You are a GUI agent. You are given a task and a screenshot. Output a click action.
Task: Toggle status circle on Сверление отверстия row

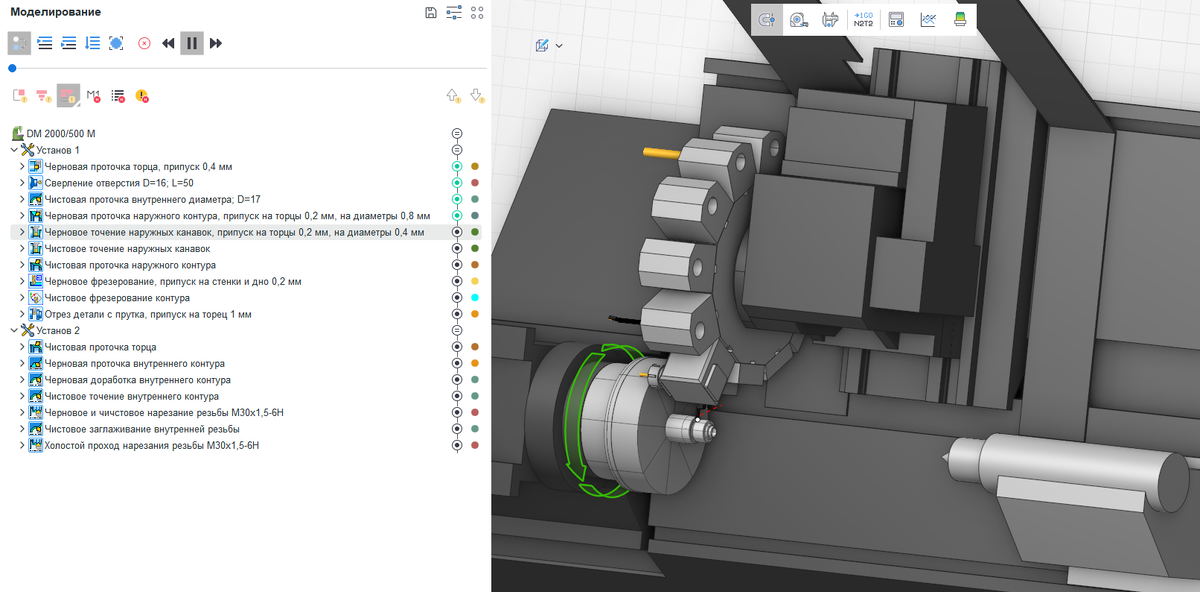pyautogui.click(x=457, y=183)
